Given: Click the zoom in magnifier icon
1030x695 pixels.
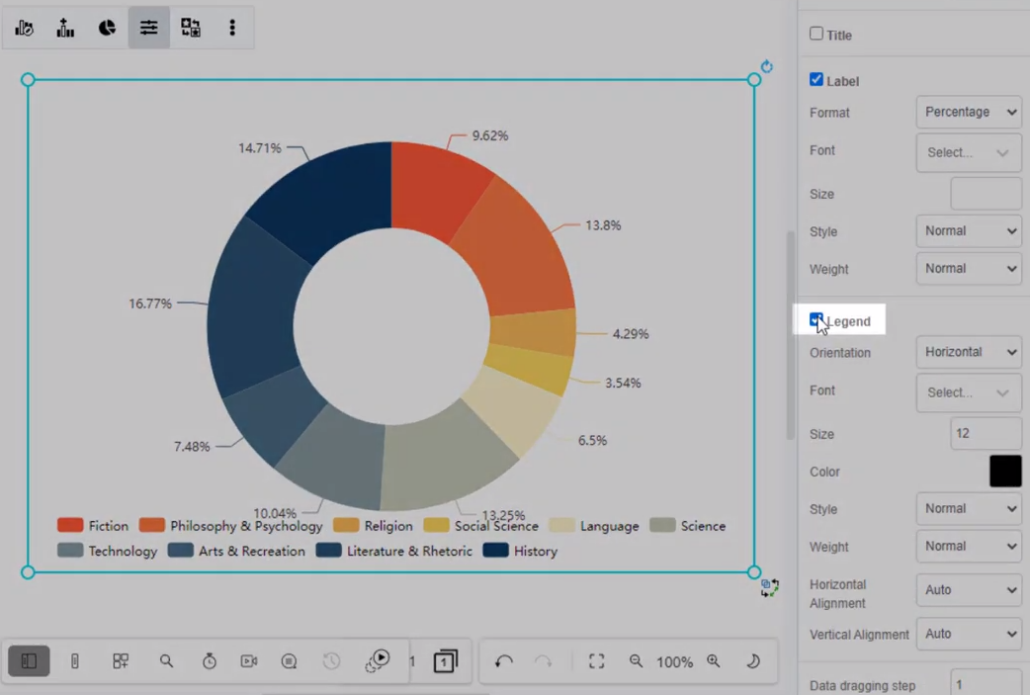Looking at the screenshot, I should 713,661.
